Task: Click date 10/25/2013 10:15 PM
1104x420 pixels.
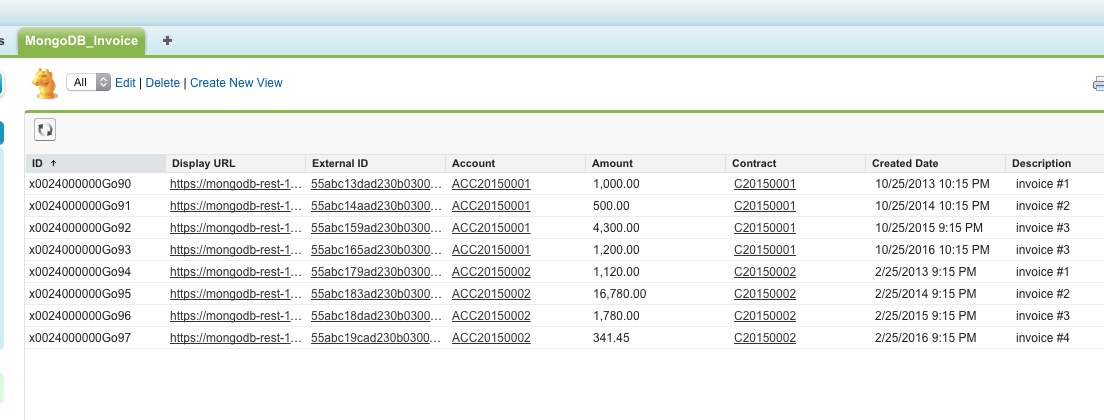Action: 932,184
